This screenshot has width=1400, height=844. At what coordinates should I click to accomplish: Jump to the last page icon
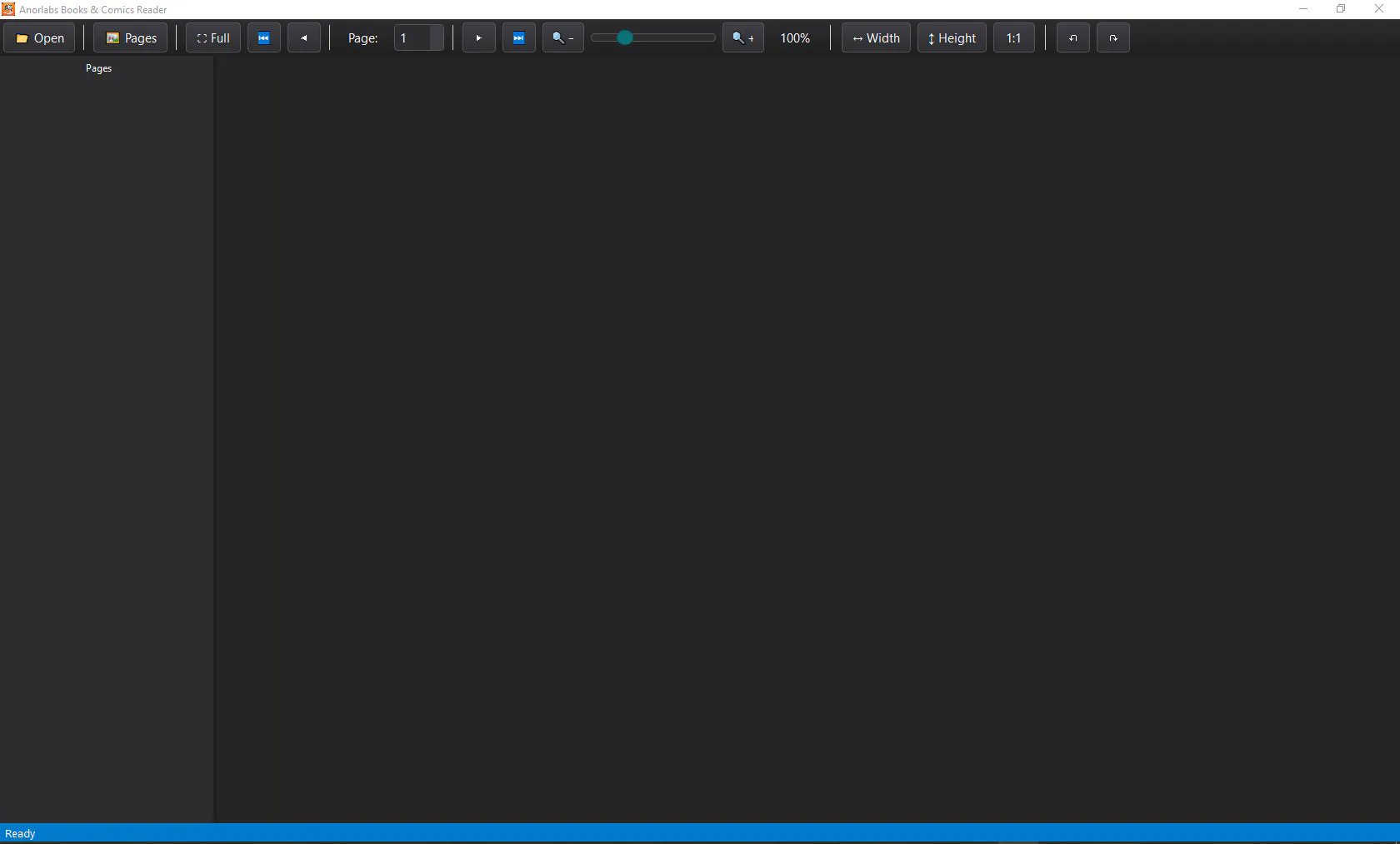[x=519, y=38]
